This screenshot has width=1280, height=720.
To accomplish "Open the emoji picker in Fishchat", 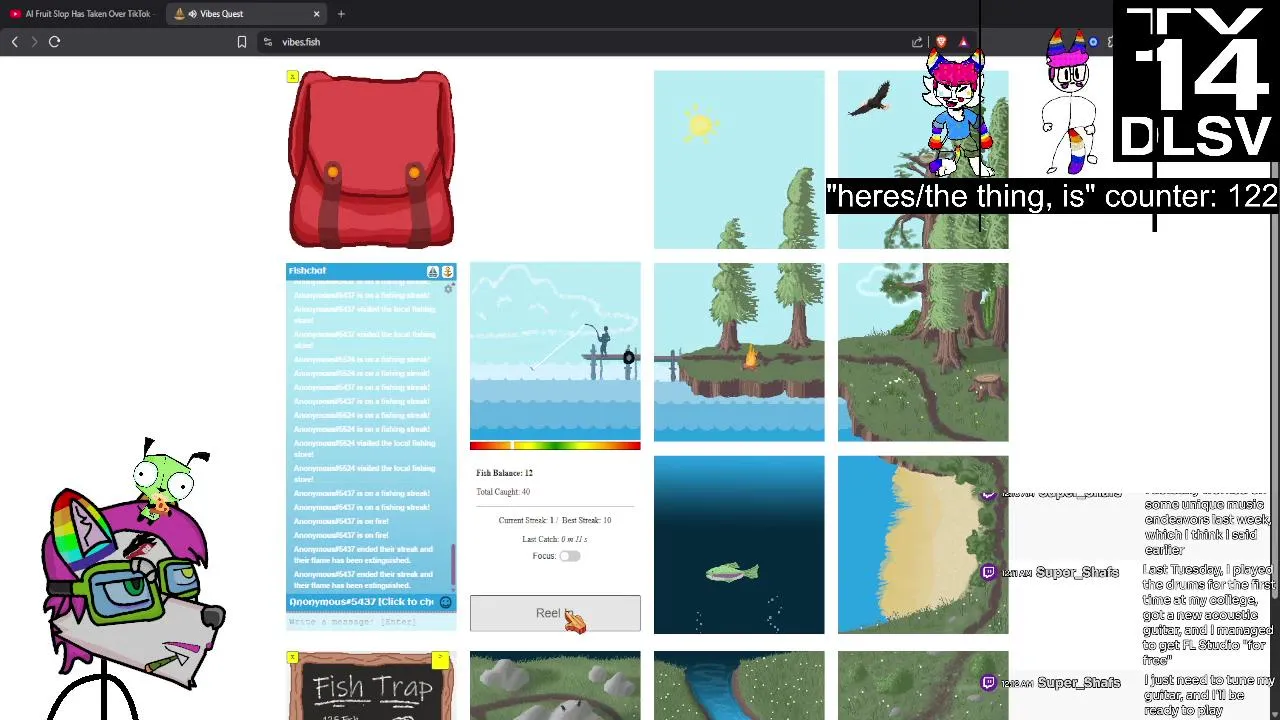I will [445, 602].
